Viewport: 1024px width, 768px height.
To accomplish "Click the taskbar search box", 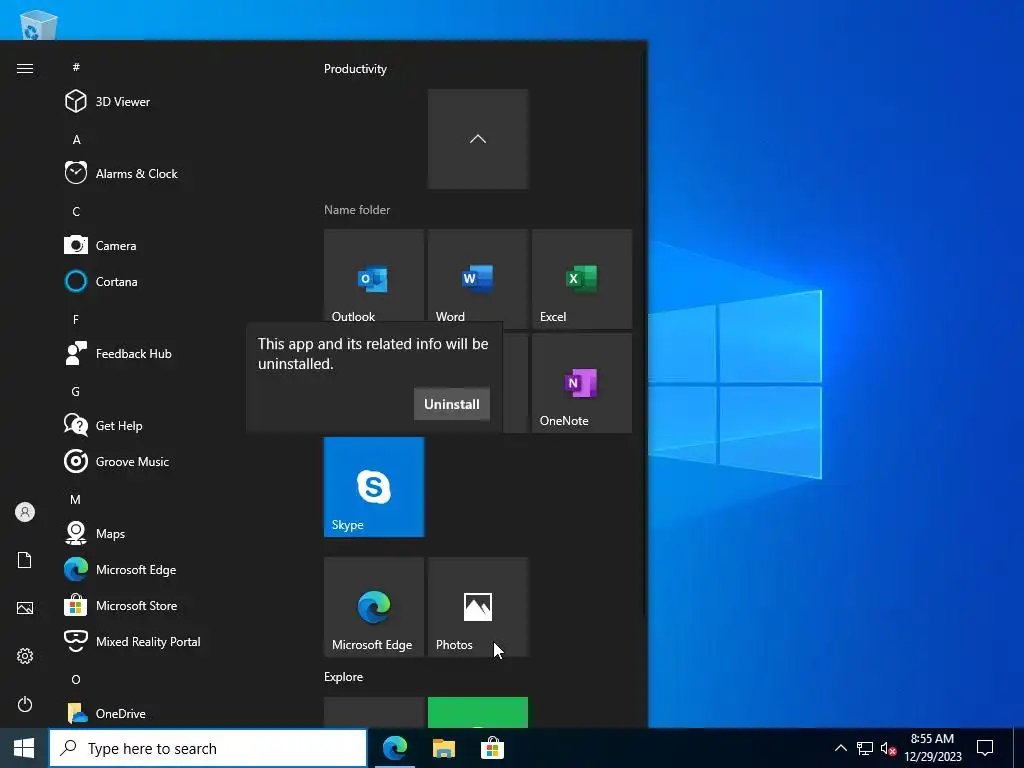I will 208,748.
